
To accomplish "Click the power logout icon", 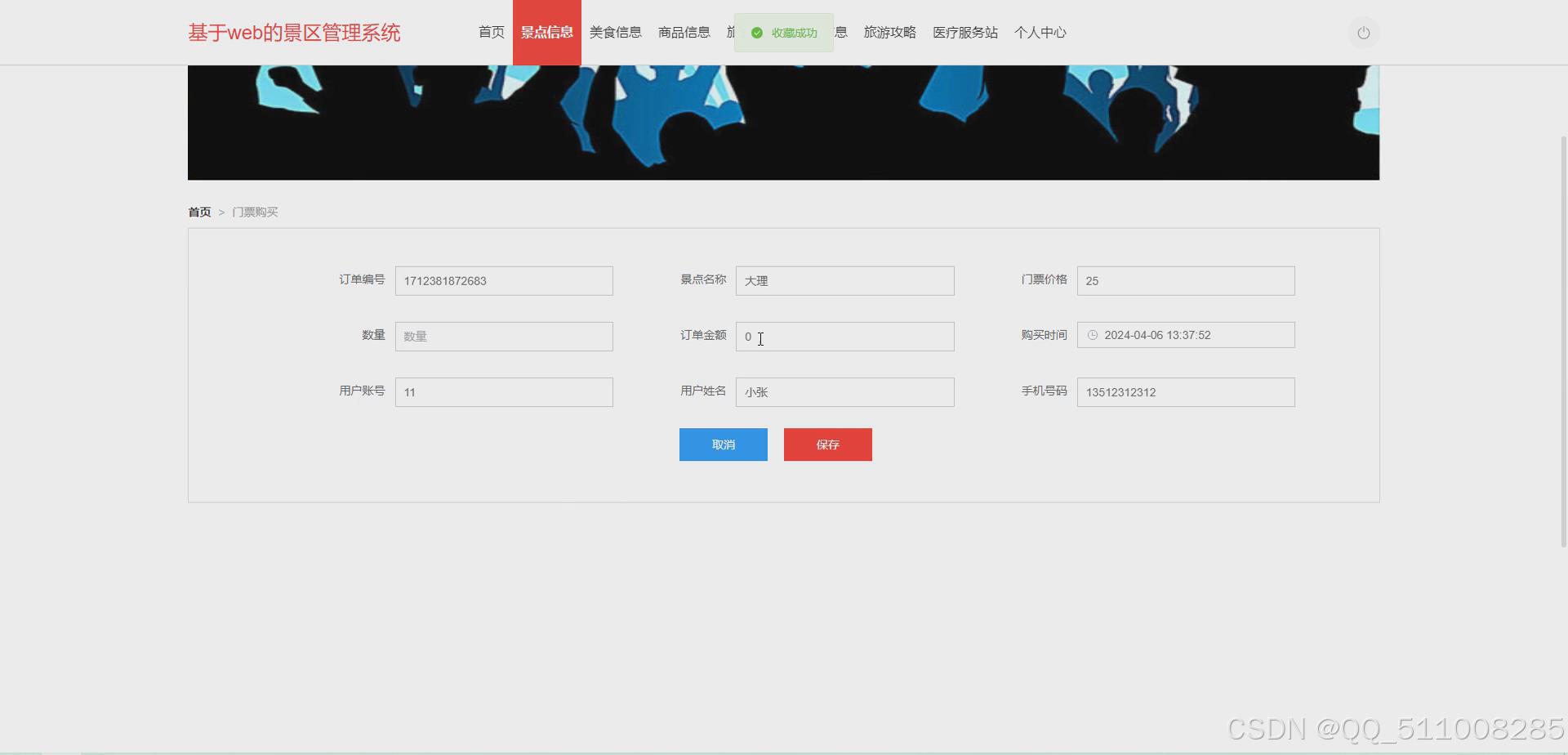I will (x=1363, y=33).
